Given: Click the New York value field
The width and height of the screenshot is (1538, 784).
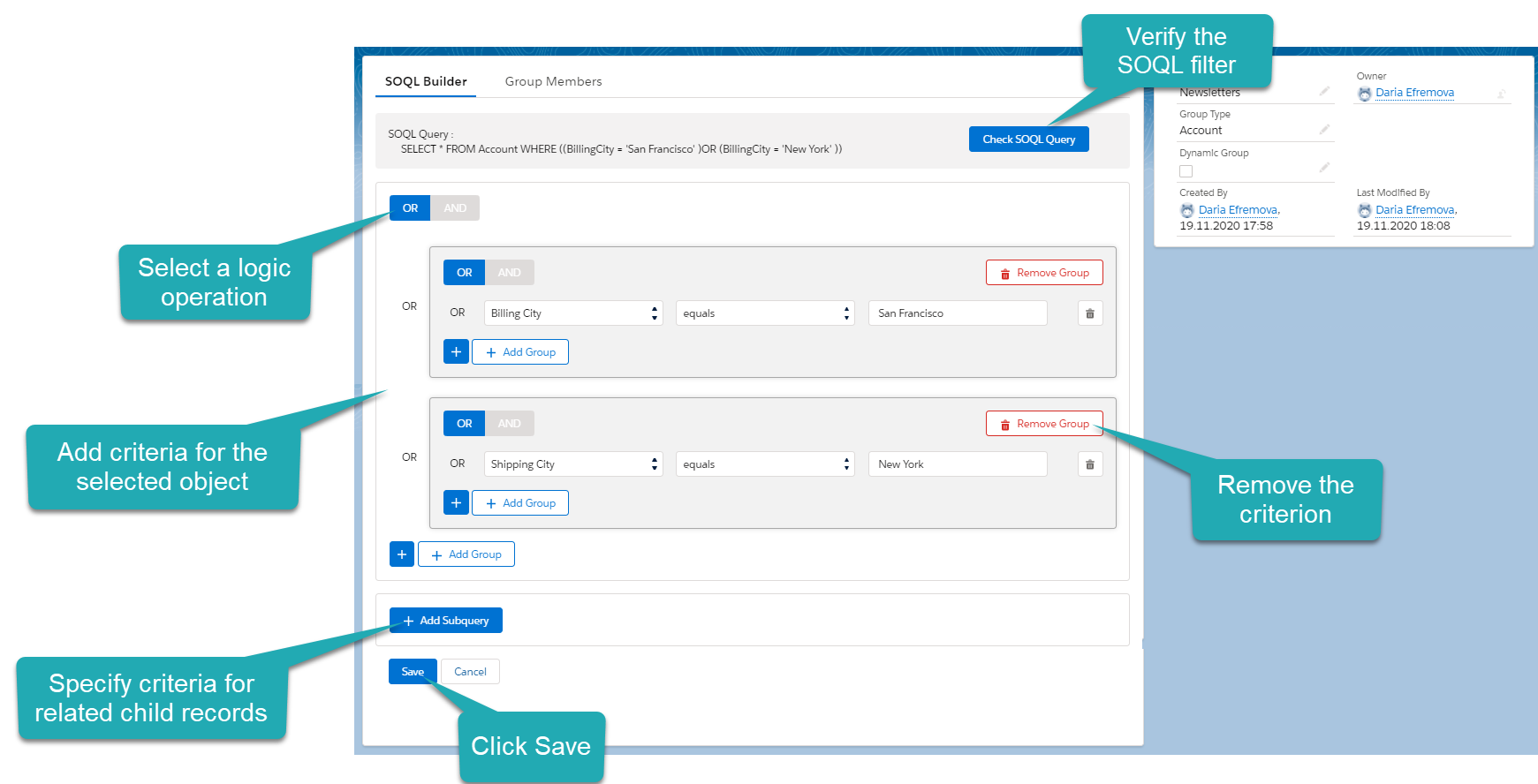Looking at the screenshot, I should (x=958, y=464).
